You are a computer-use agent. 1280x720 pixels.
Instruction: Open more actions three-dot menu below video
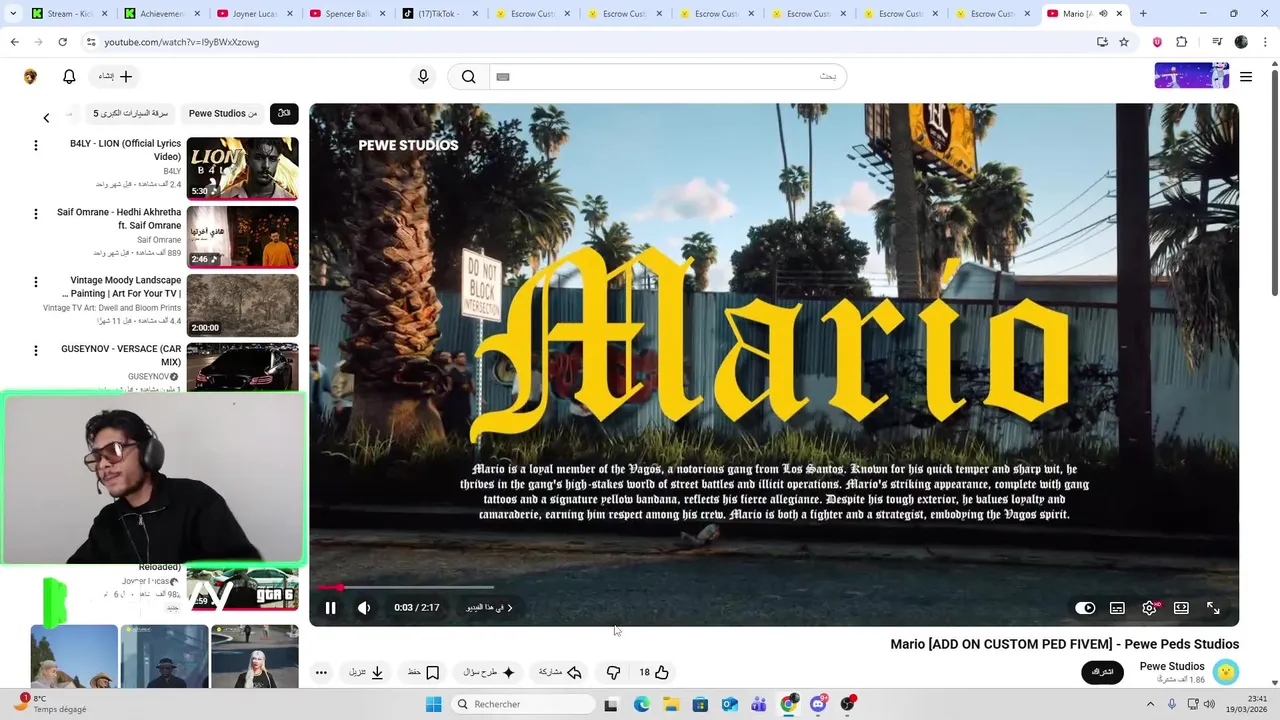coord(321,673)
